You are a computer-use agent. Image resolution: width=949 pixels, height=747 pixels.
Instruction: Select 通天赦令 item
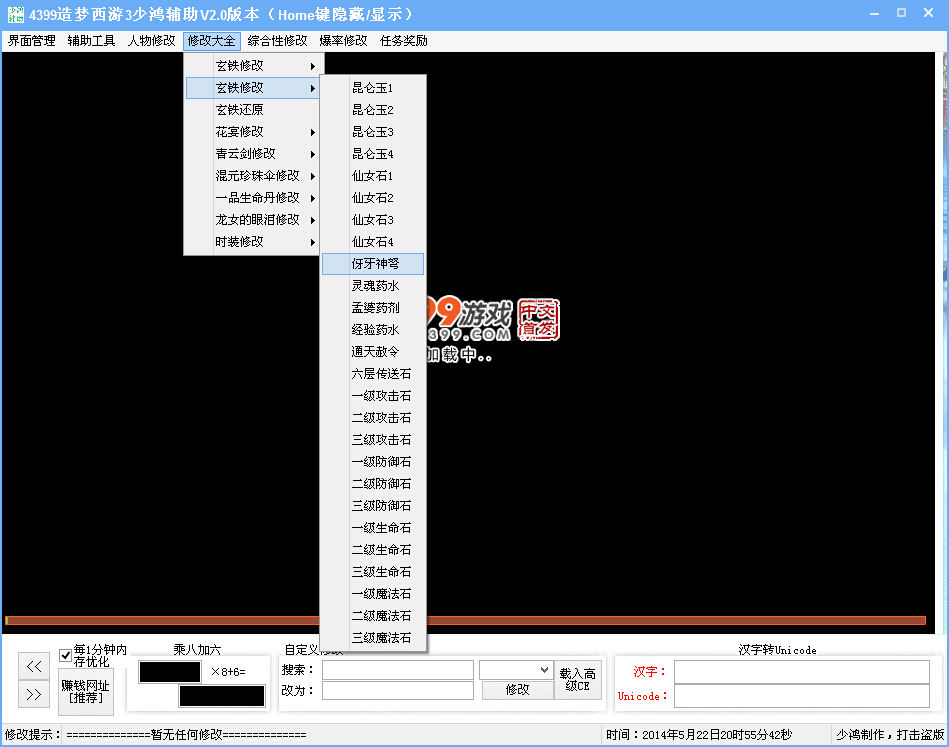[x=373, y=352]
